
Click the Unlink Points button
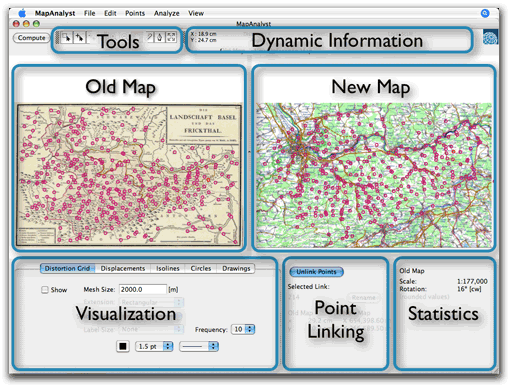316,272
